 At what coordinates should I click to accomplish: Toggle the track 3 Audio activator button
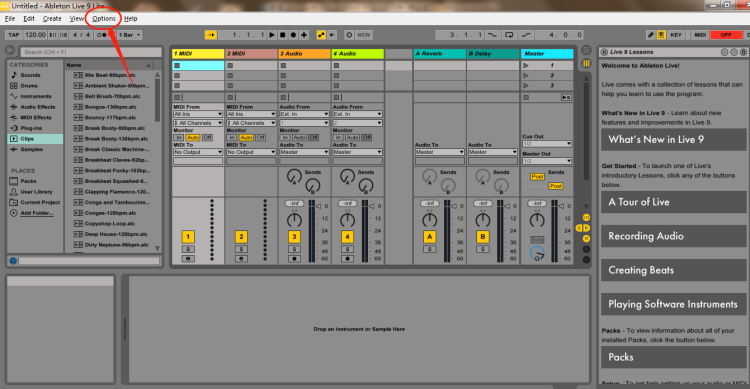click(x=294, y=236)
